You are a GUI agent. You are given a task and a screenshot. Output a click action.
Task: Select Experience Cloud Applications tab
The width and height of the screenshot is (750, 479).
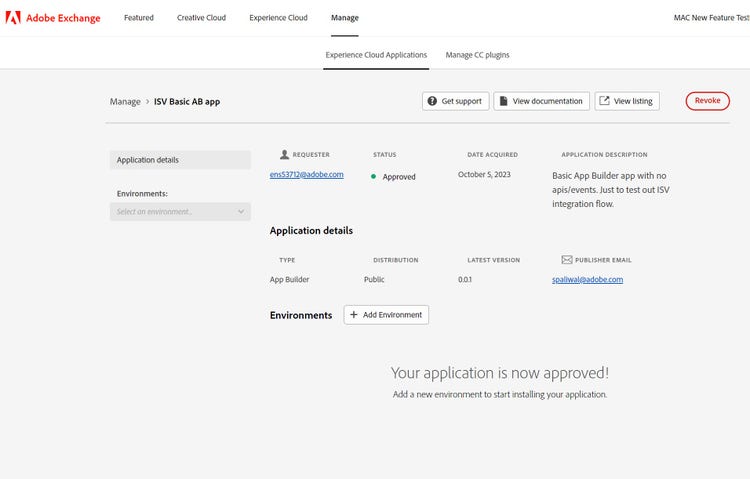tap(376, 55)
